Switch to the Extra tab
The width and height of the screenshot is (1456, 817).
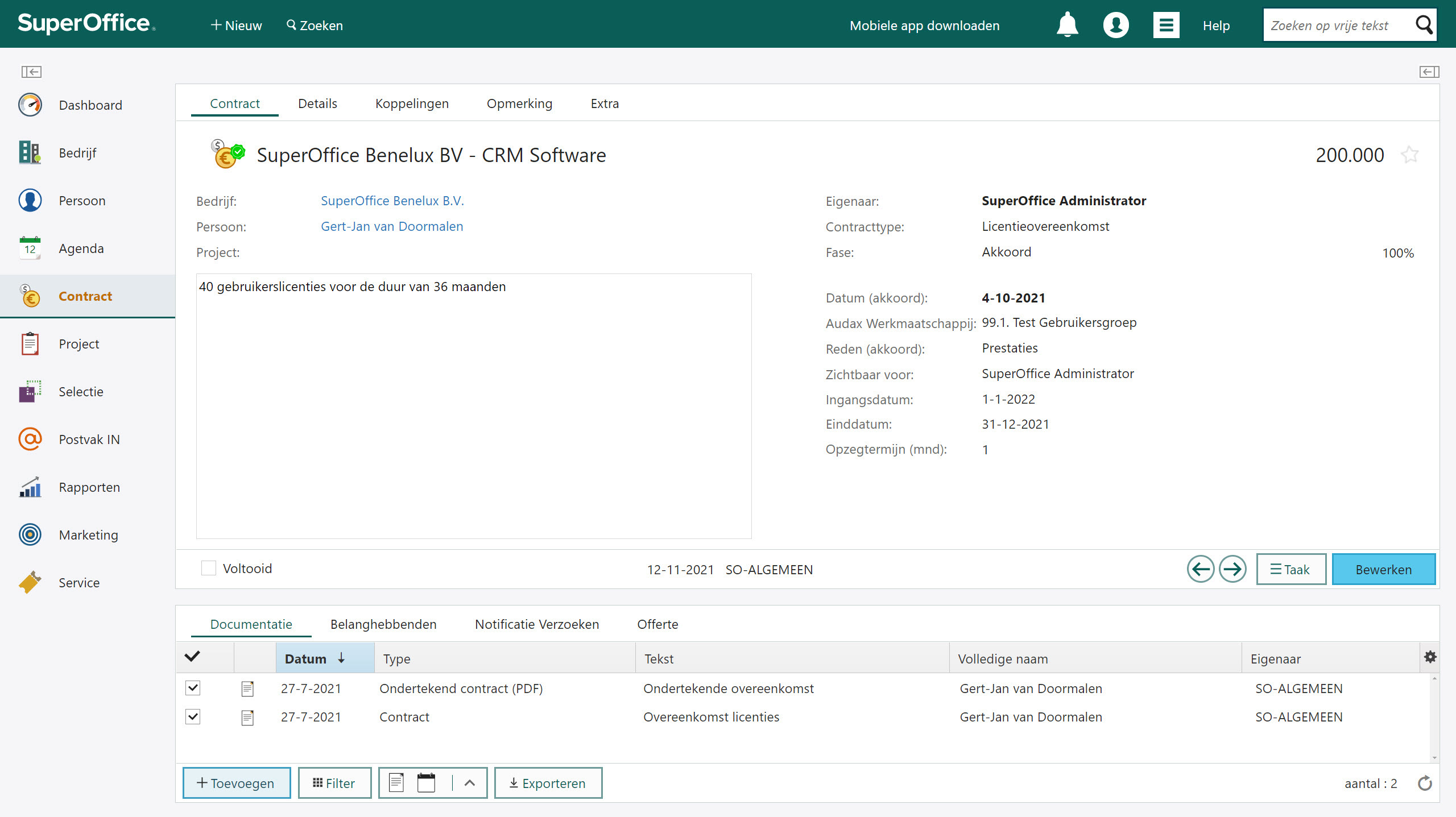(605, 103)
